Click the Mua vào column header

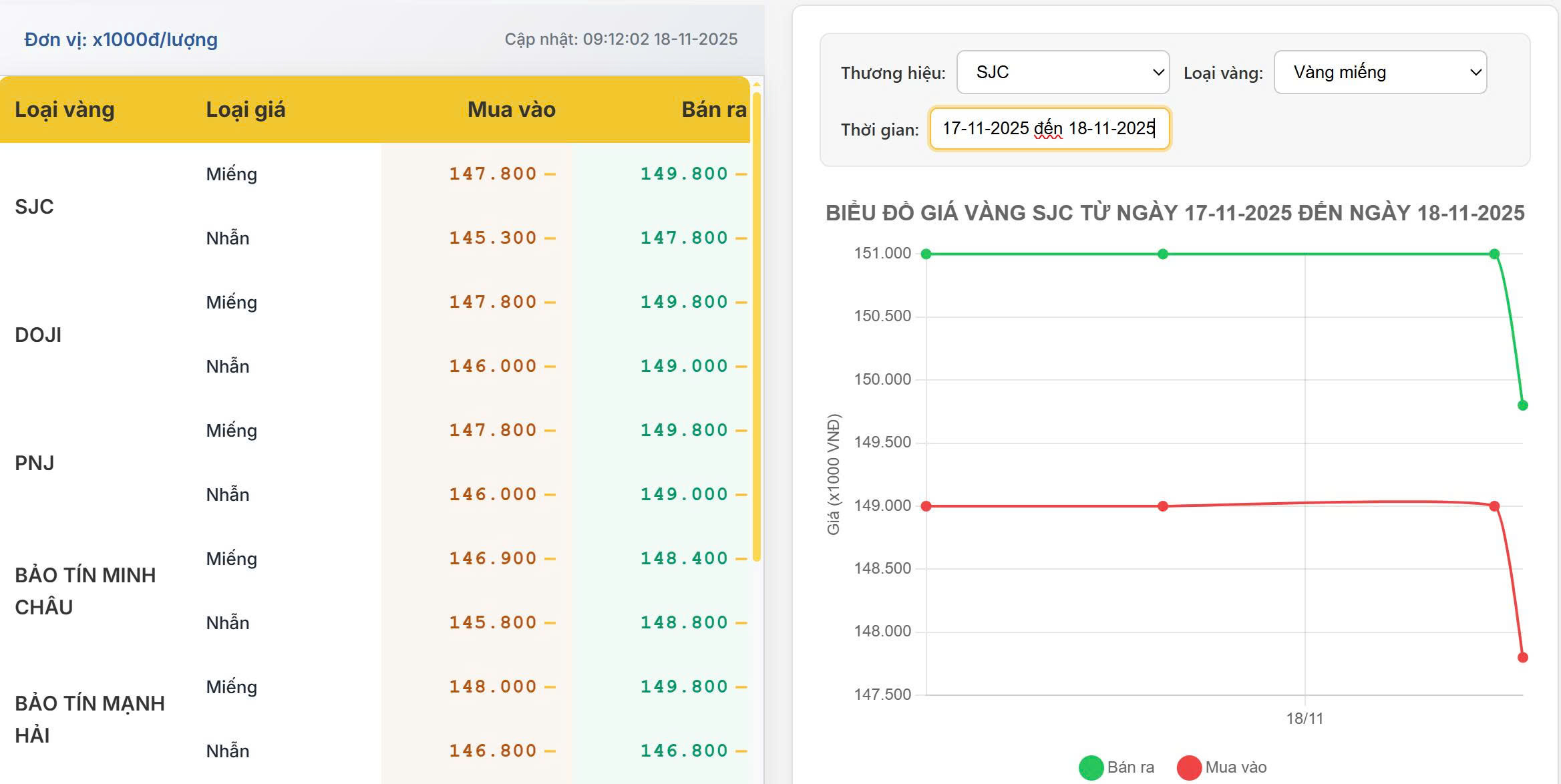[x=511, y=110]
